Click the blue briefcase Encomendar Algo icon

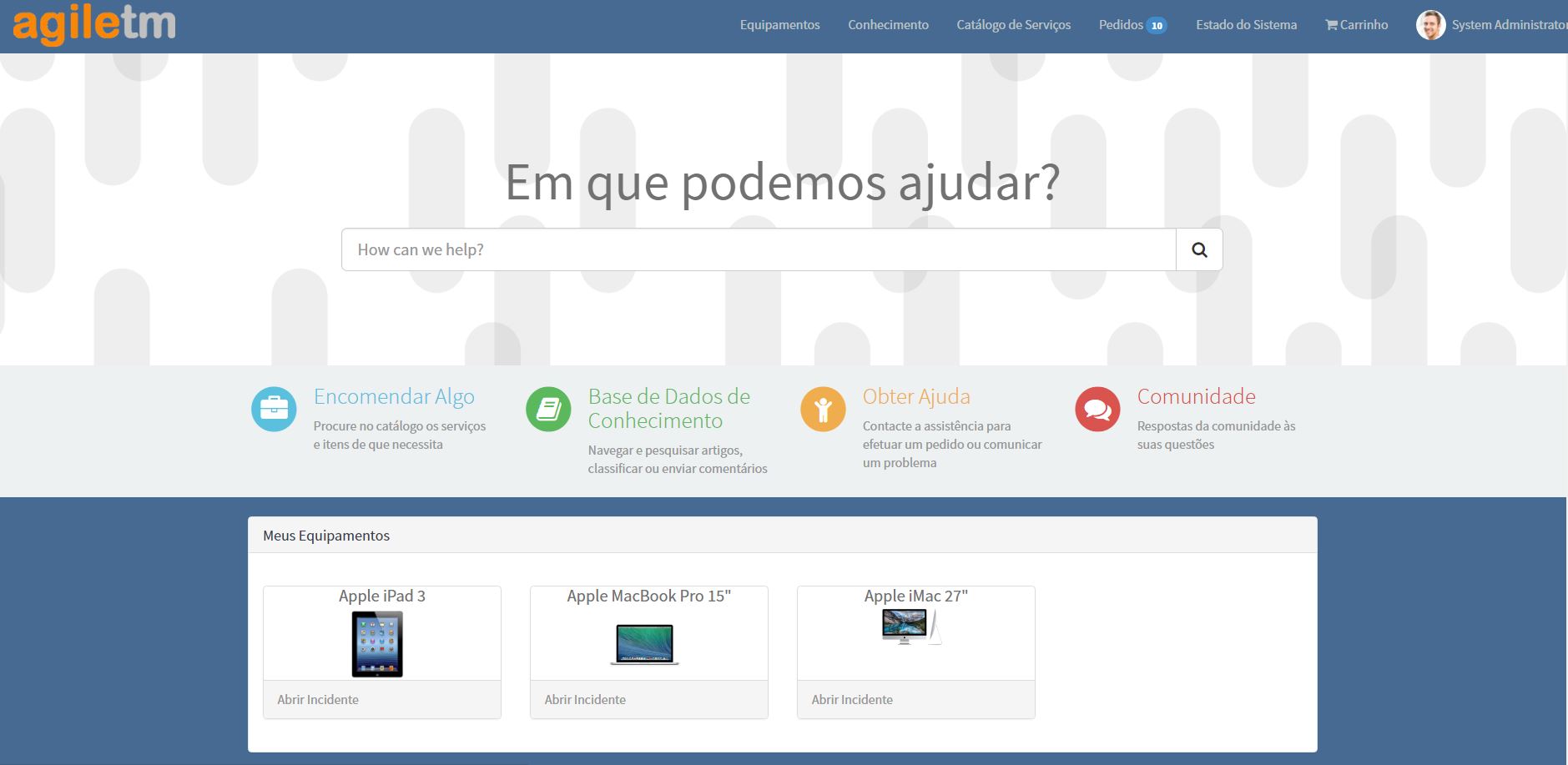click(274, 409)
